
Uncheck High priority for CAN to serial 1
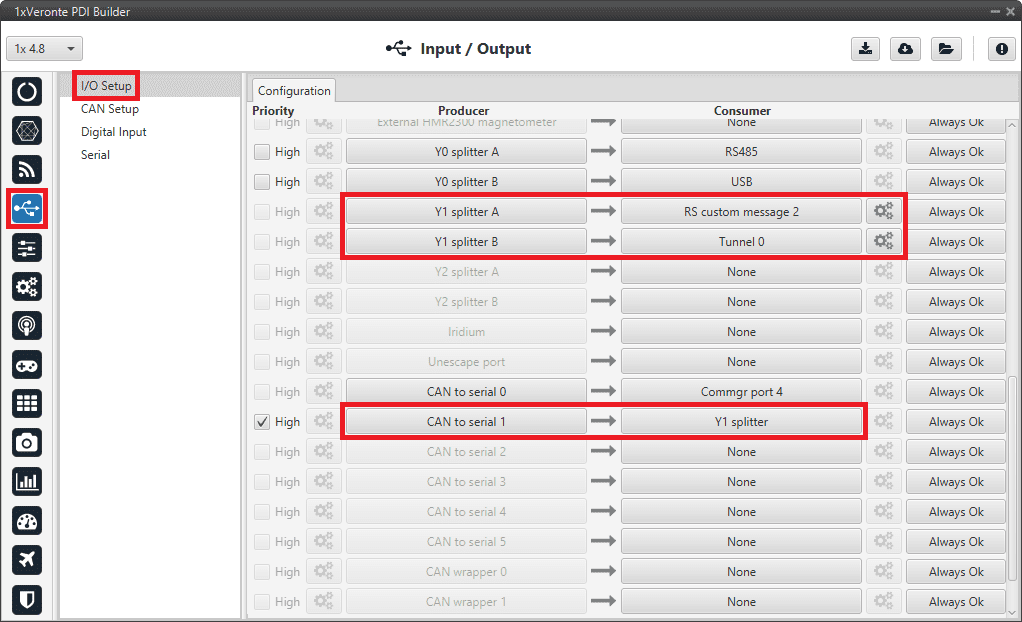pos(262,422)
